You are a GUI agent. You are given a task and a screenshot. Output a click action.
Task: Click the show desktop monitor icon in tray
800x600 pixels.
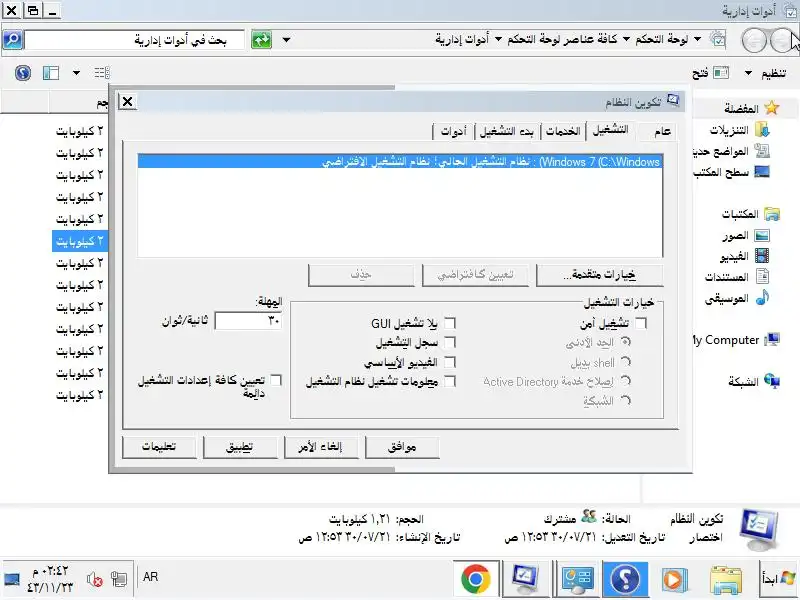pos(12,580)
